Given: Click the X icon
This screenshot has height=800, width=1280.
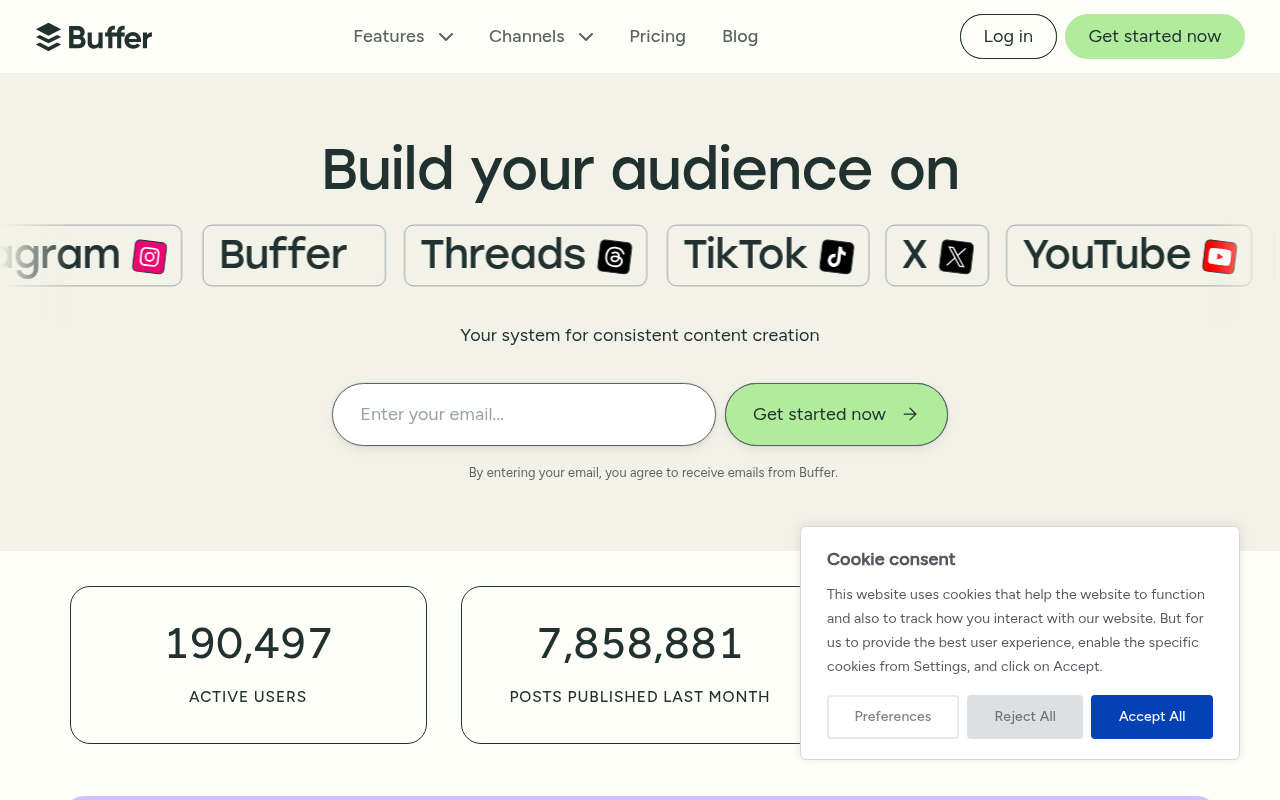Looking at the screenshot, I should click(957, 256).
